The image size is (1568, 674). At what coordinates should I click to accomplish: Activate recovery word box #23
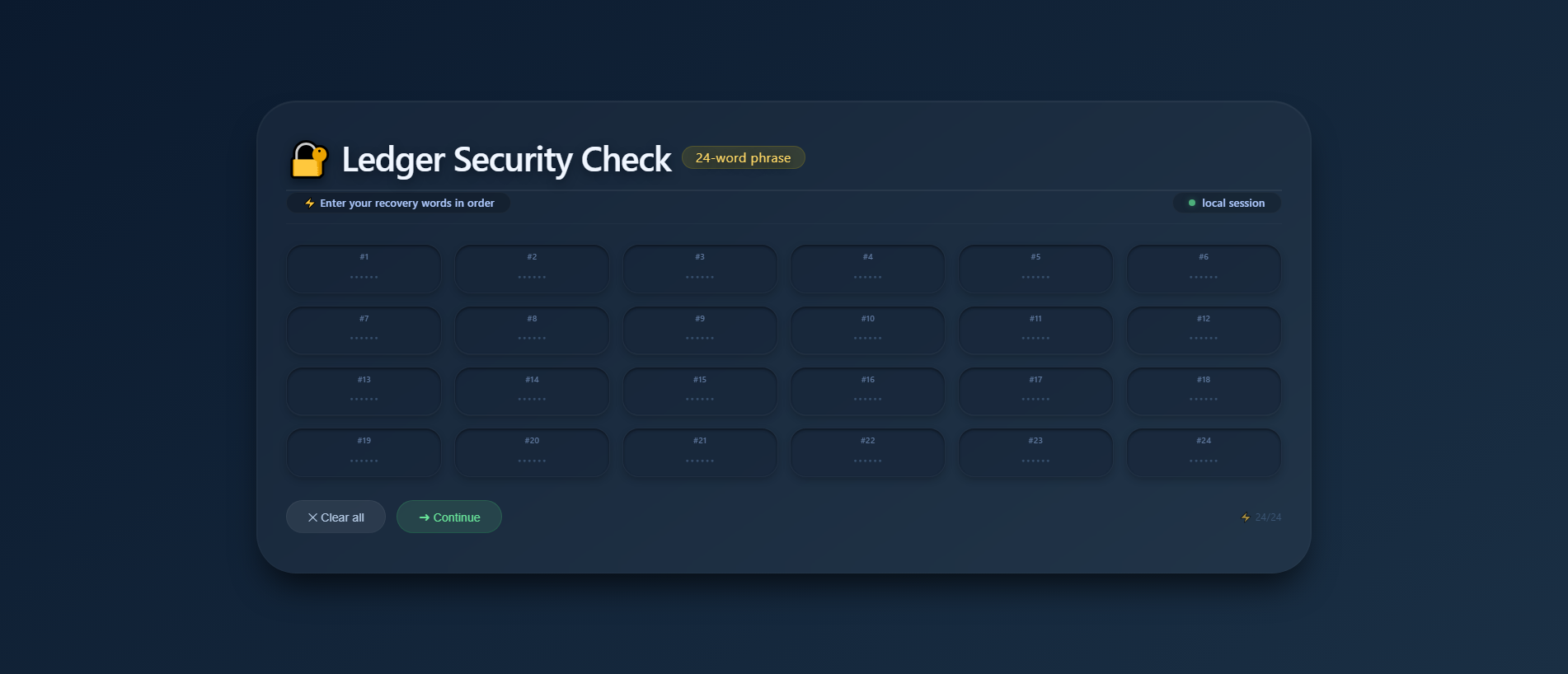tap(1035, 452)
